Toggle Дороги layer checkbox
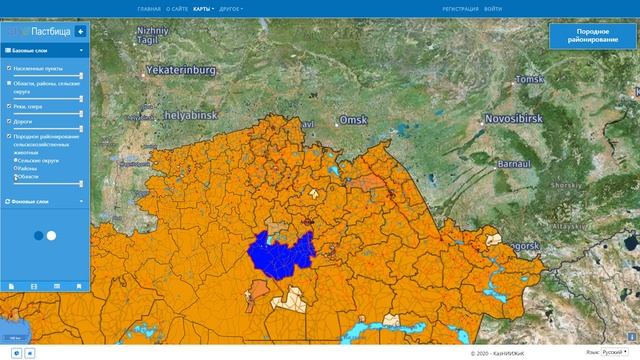 point(9,121)
